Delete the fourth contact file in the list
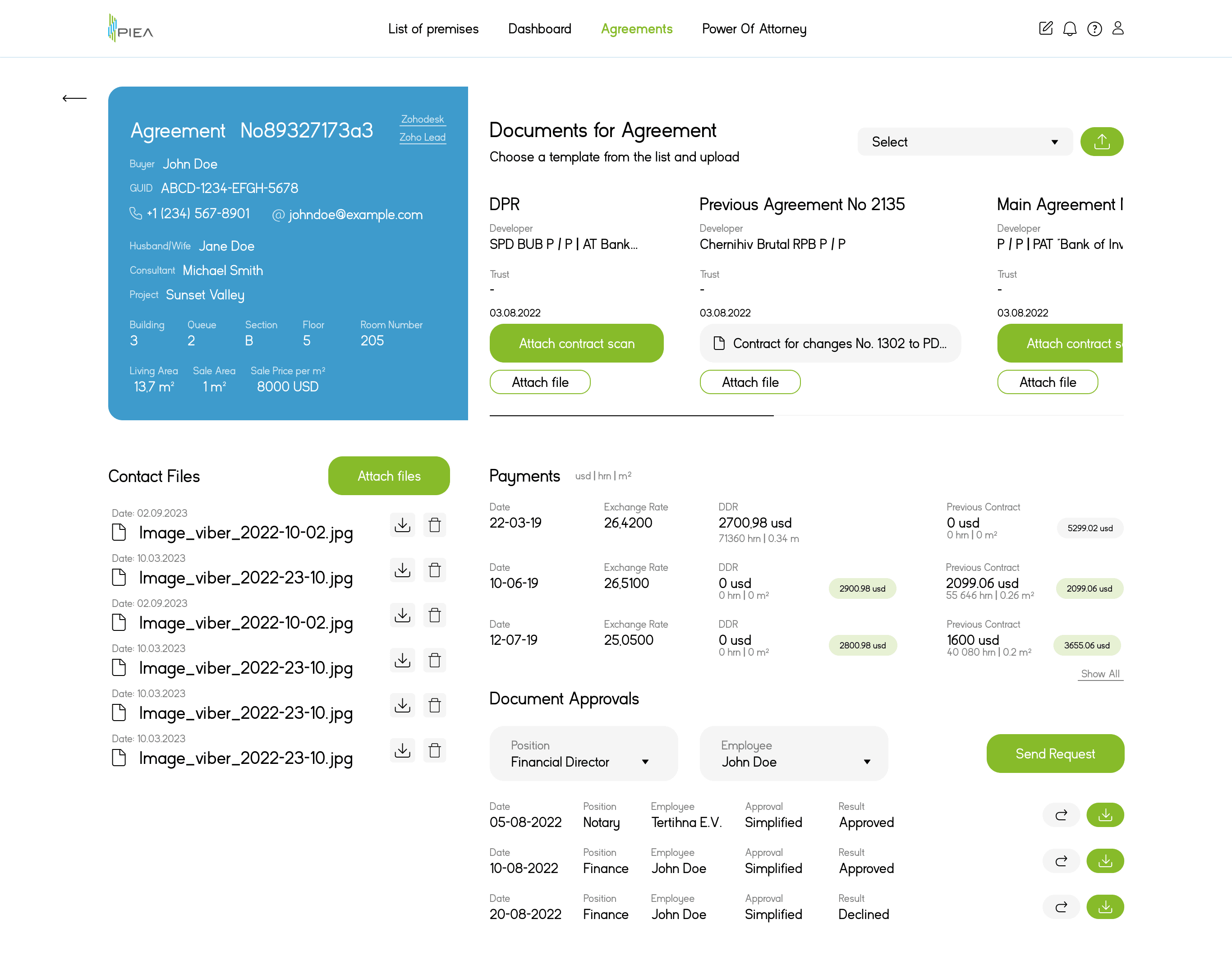The height and width of the screenshot is (956, 1232). [x=434, y=660]
